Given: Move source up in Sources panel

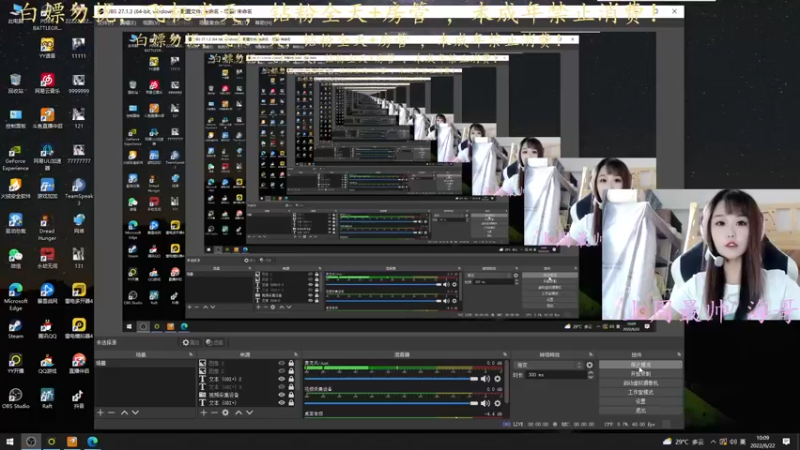Looking at the screenshot, I should click(238, 412).
